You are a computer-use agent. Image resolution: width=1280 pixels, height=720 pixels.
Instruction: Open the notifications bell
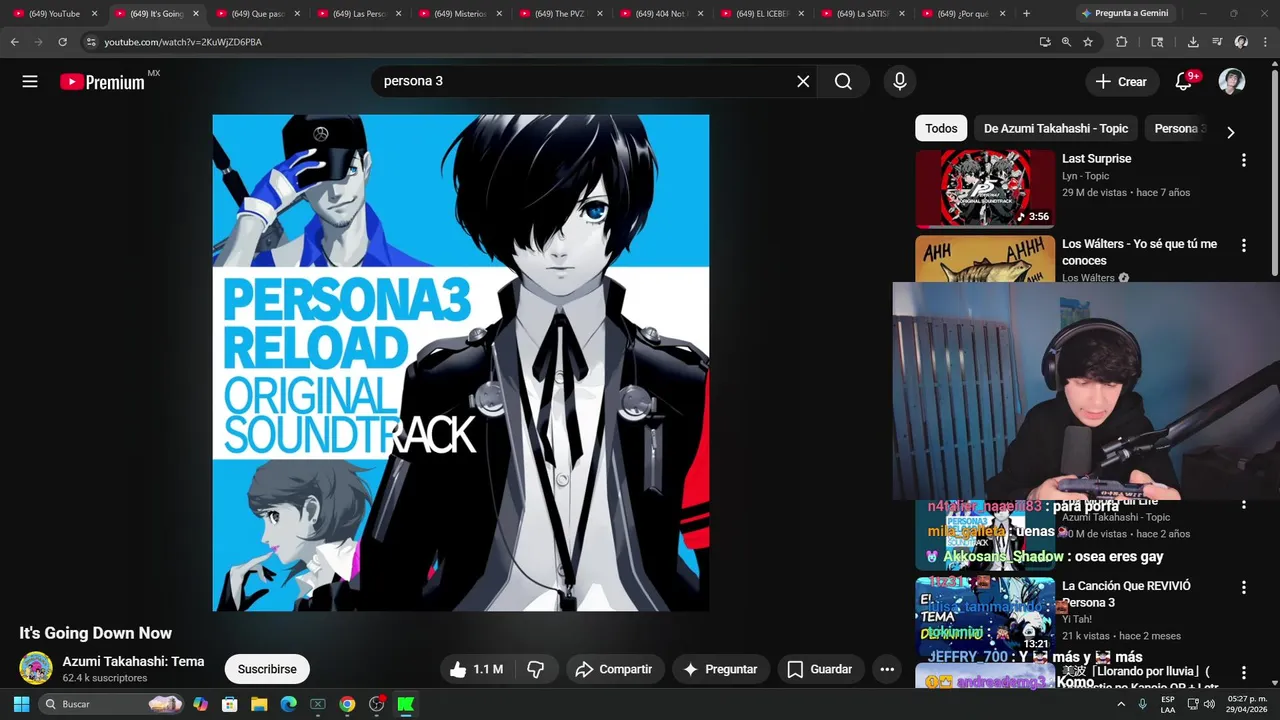pyautogui.click(x=1184, y=82)
